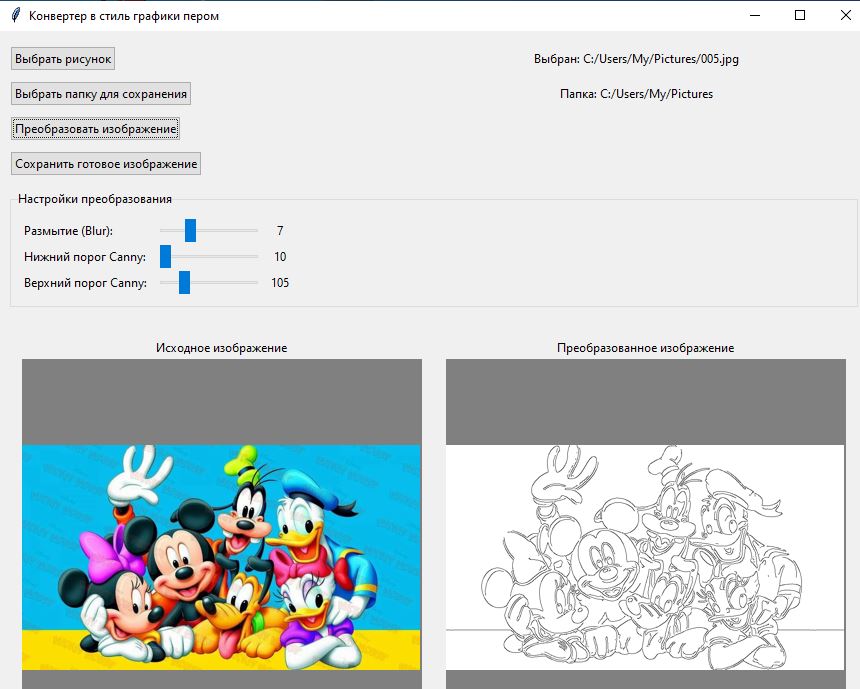
Task: Click the Размытие (Blur) slider handle
Action: tap(190, 230)
